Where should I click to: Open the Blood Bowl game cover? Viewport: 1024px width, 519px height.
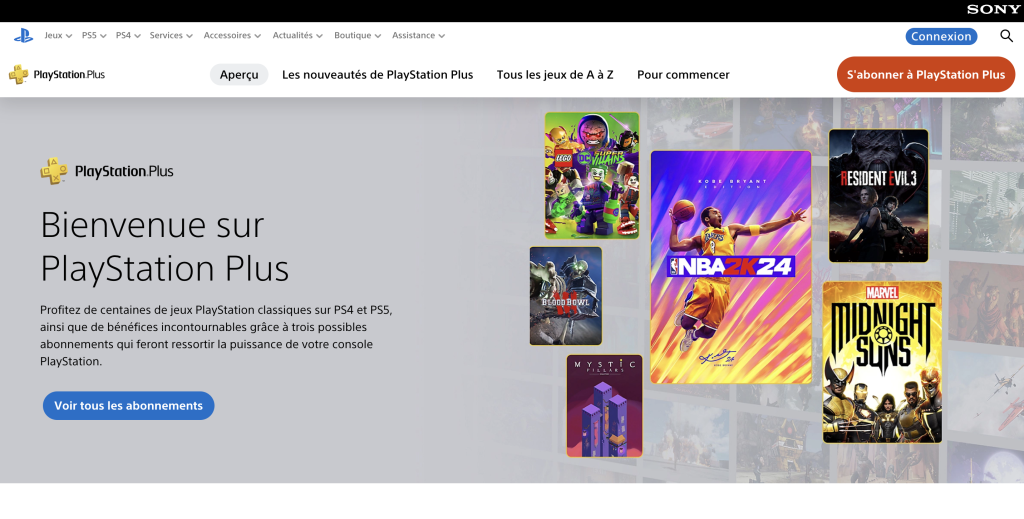pyautogui.click(x=566, y=296)
